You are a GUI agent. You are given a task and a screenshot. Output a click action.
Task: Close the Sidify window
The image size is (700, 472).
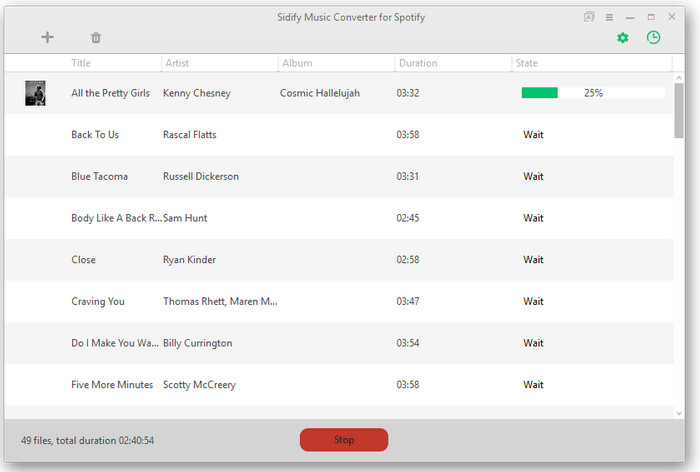click(x=671, y=17)
